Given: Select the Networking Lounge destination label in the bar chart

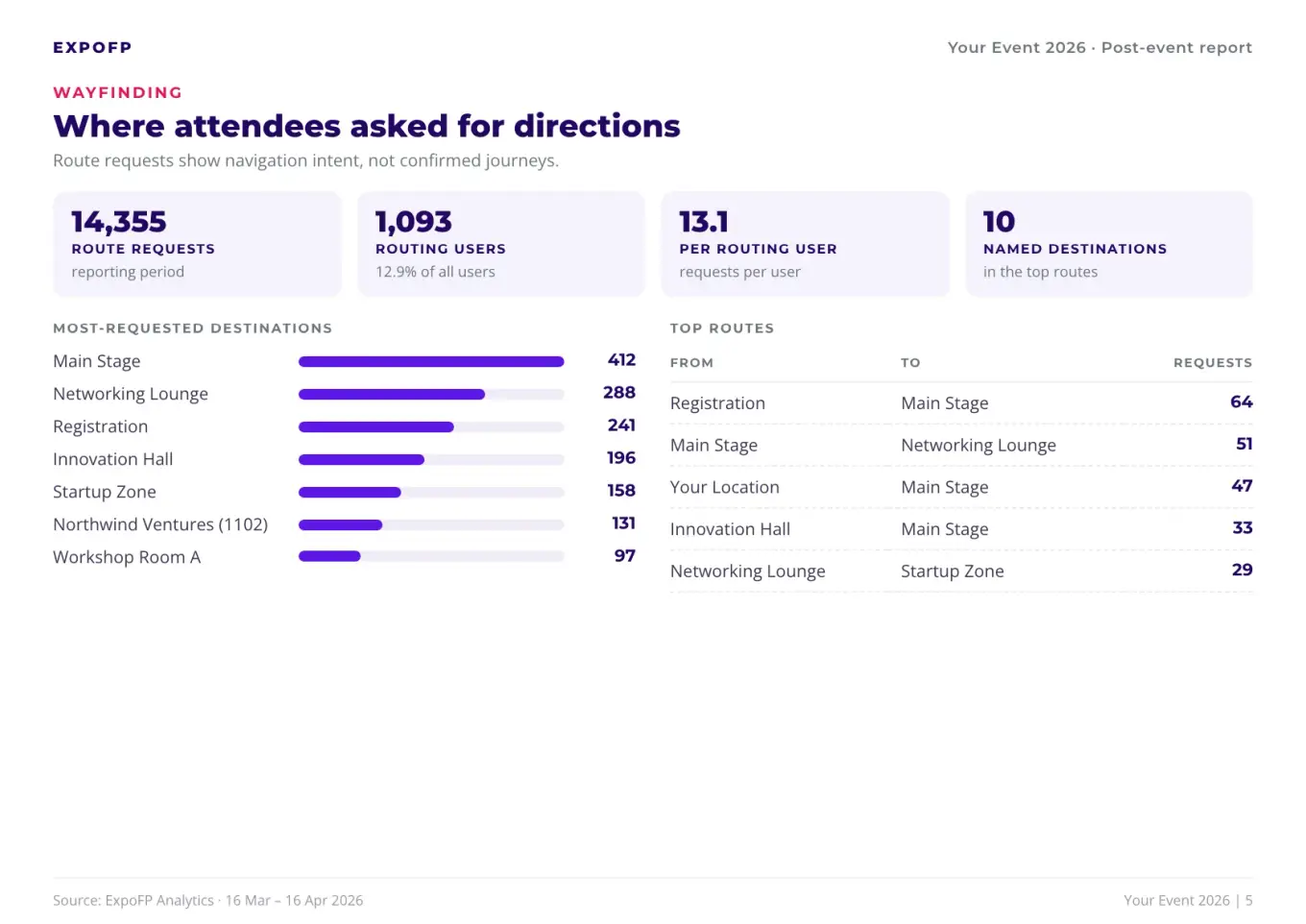Looking at the screenshot, I should 131,394.
